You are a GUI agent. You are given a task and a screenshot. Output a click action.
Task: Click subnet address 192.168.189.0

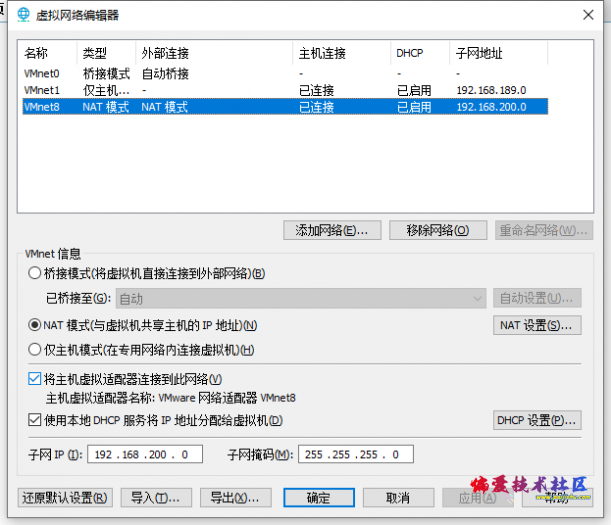pos(491,90)
